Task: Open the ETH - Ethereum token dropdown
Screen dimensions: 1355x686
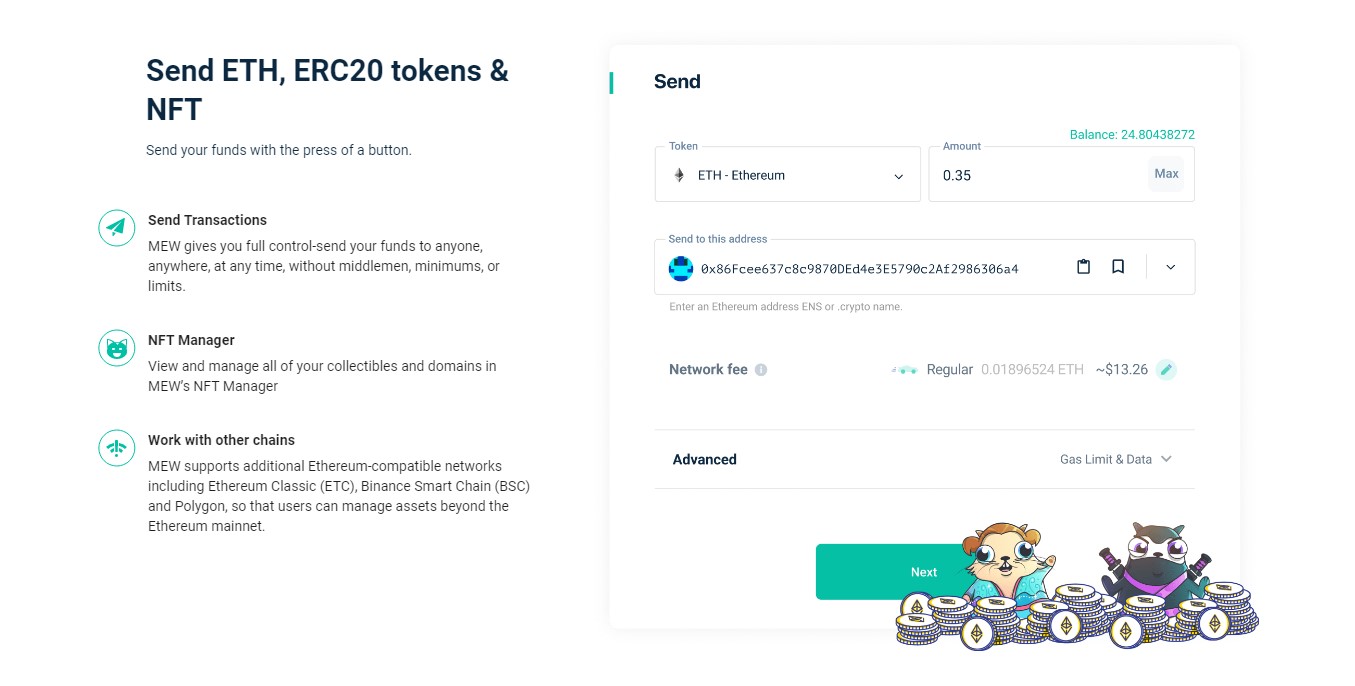Action: pos(788,175)
